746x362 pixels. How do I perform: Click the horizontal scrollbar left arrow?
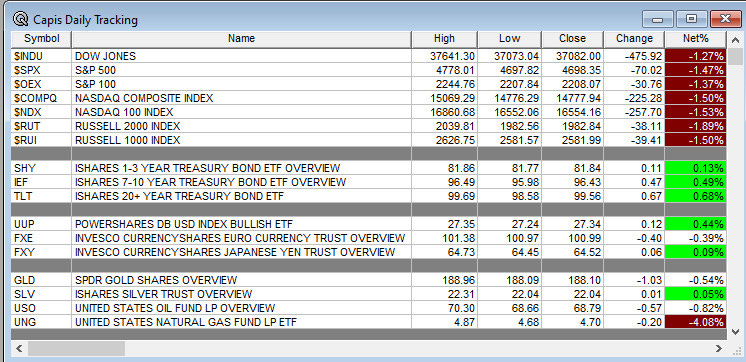point(20,349)
